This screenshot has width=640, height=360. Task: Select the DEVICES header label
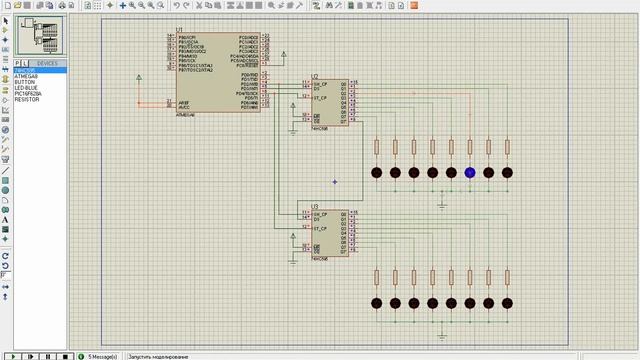47,63
